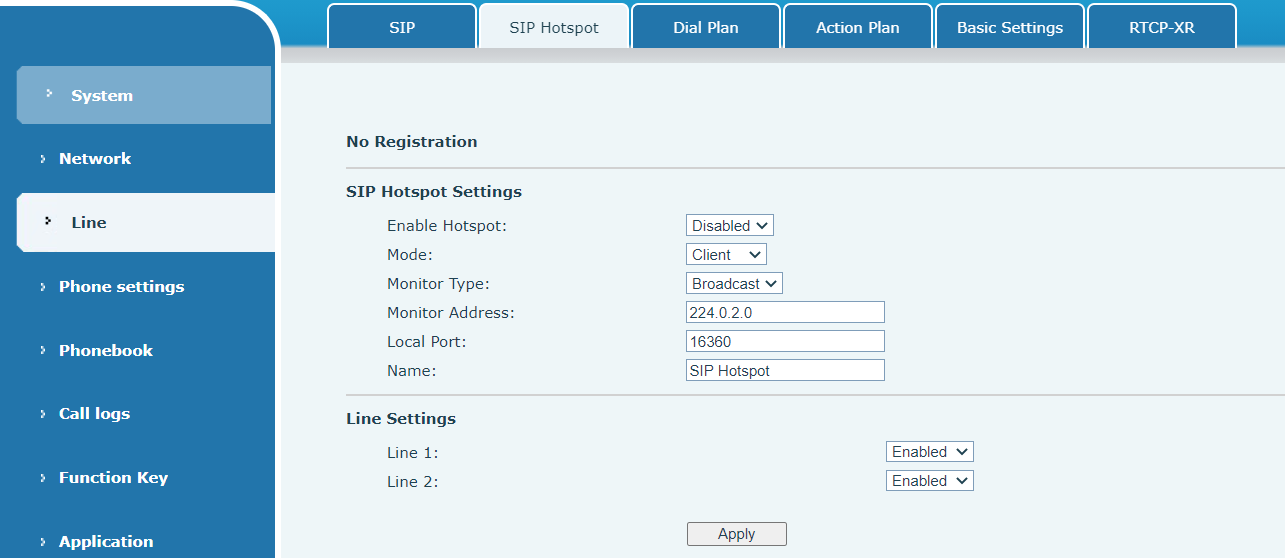Select Line in the sidebar
The image size is (1285, 558).
click(146, 222)
